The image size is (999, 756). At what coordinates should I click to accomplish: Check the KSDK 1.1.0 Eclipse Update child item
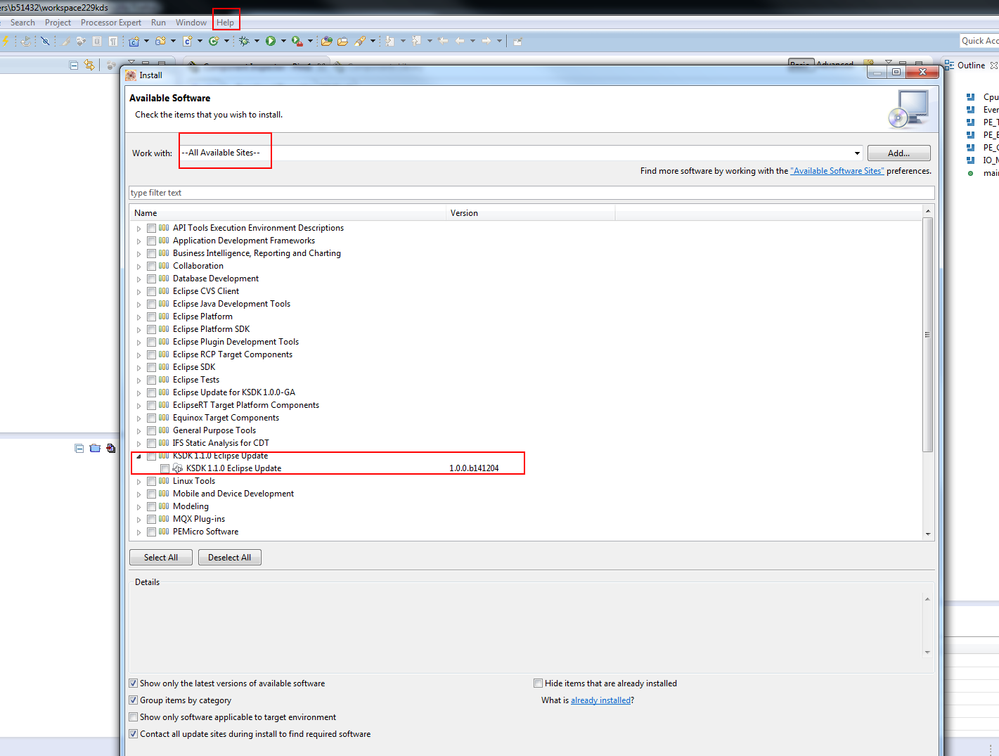pos(164,468)
